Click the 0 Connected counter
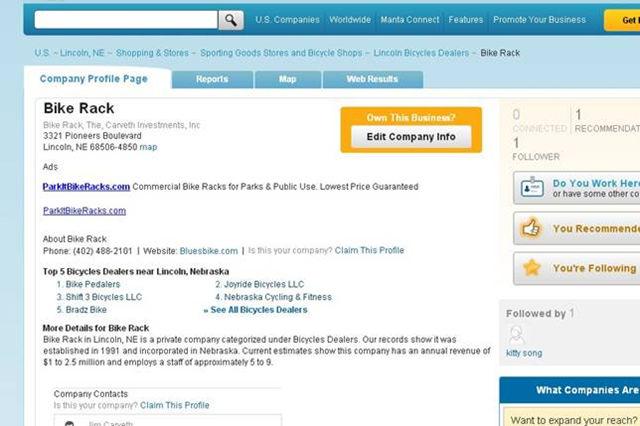This screenshot has width=640, height=426. (x=539, y=120)
